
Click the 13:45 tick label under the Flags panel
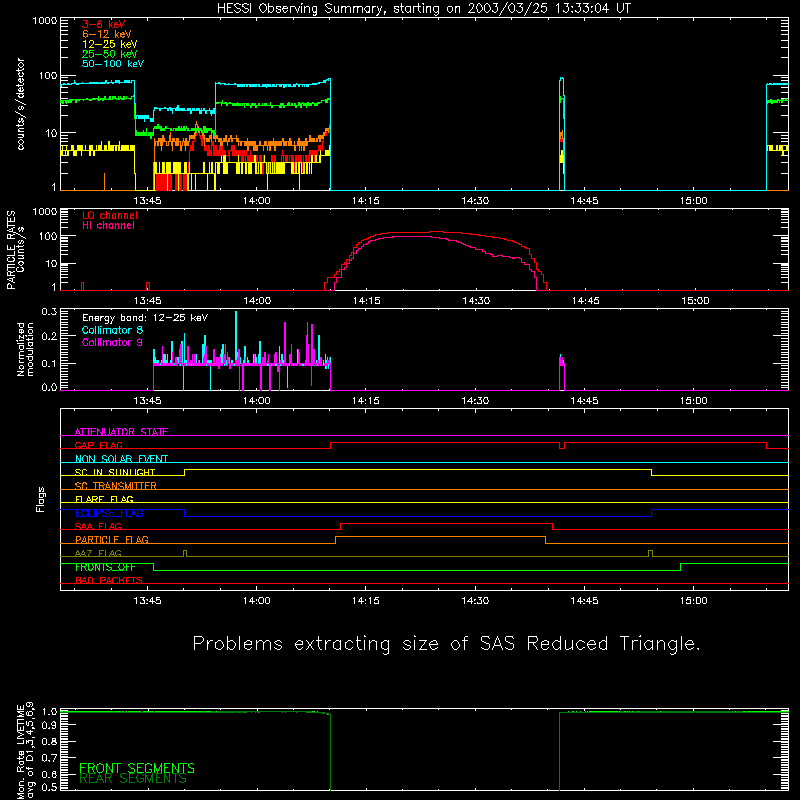pyautogui.click(x=147, y=601)
